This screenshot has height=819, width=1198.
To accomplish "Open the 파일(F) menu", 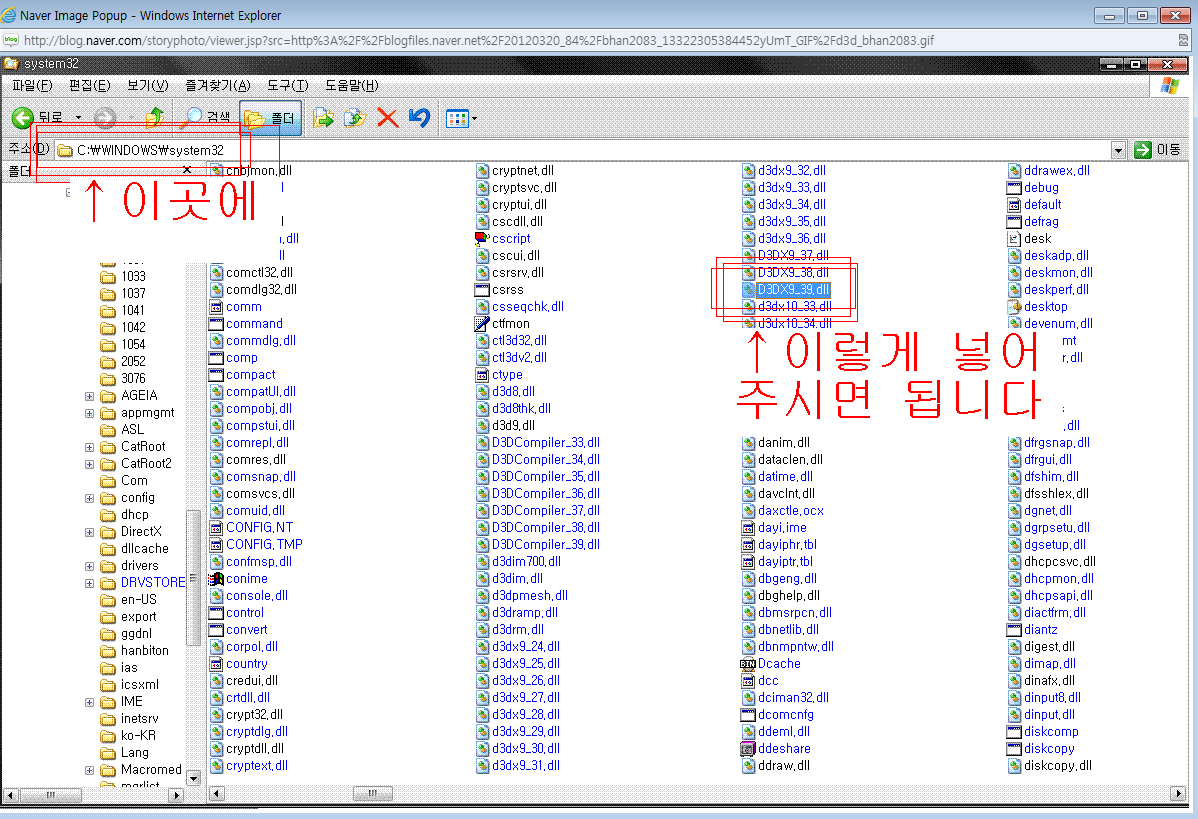I will tap(31, 86).
